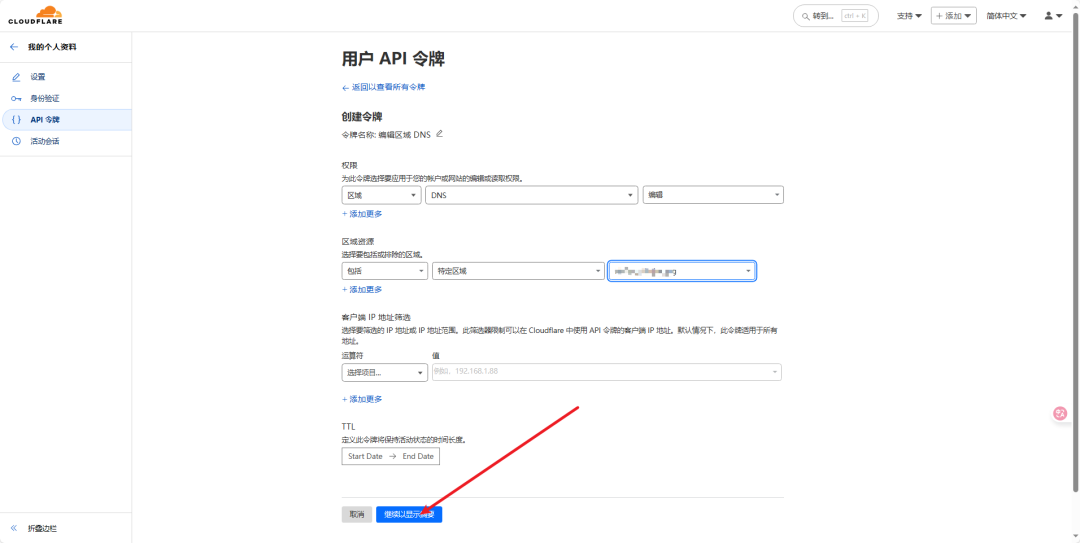Click the pink floating assistant icon
Screen dimensions: 1080x543
click(x=1061, y=413)
